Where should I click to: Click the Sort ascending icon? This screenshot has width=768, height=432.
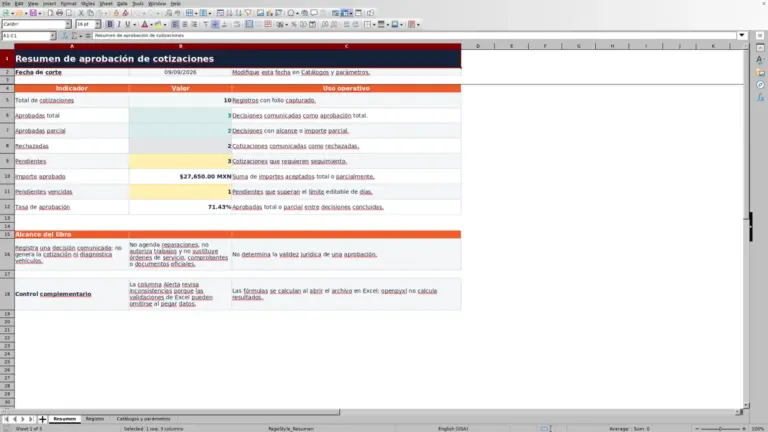229,13
